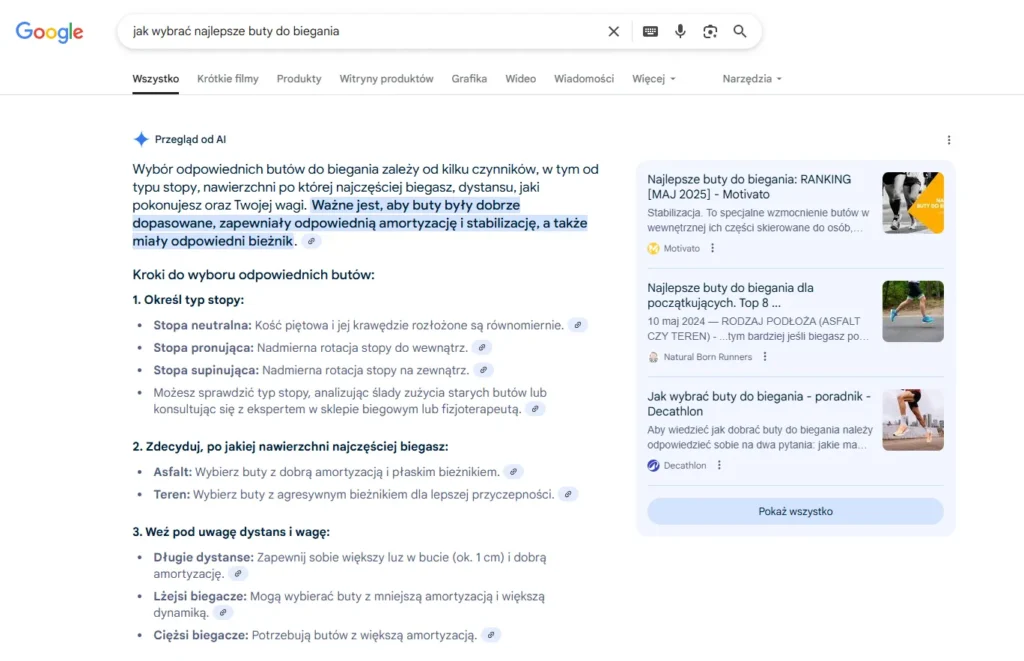Open the three-dot menu next to Decathlon
The height and width of the screenshot is (661, 1024).
(719, 465)
